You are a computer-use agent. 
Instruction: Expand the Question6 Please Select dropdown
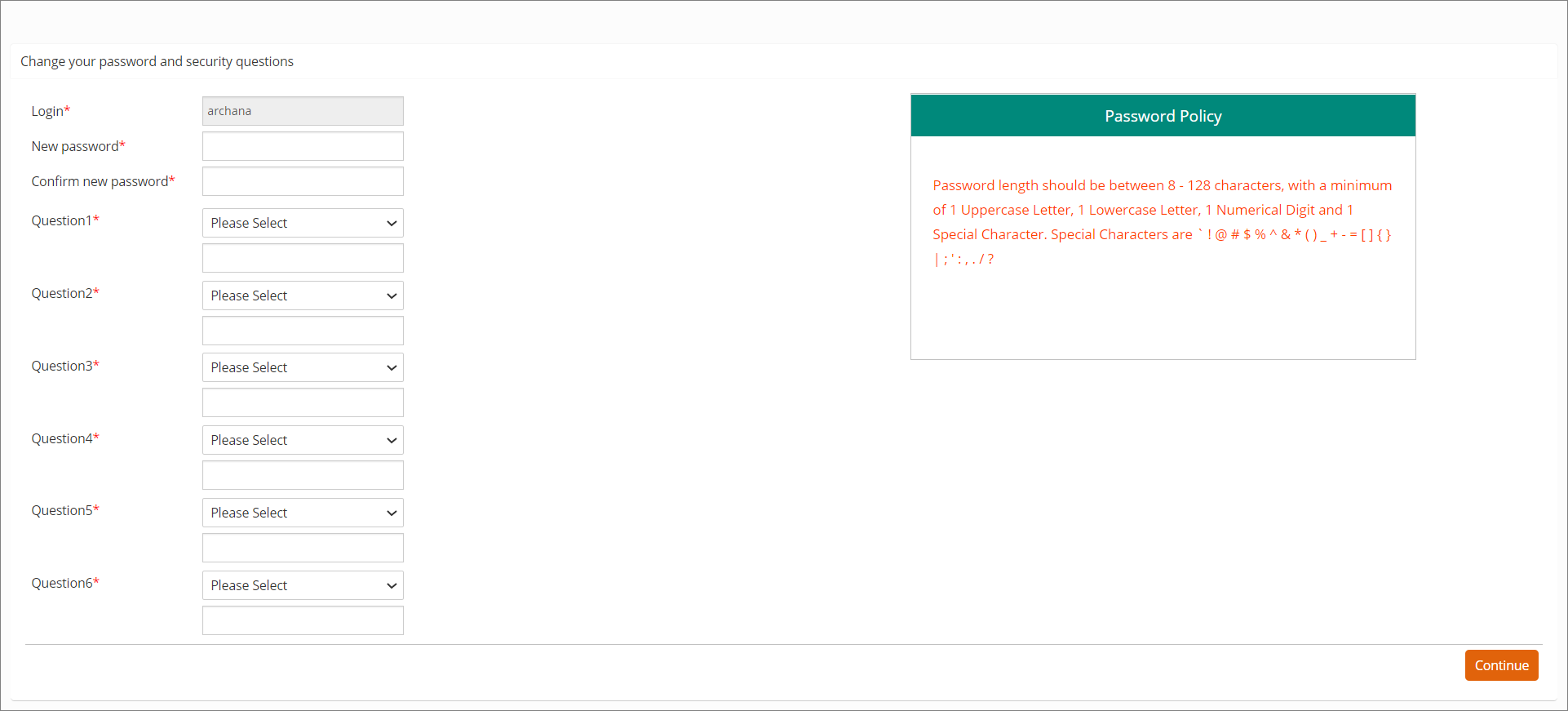point(303,585)
